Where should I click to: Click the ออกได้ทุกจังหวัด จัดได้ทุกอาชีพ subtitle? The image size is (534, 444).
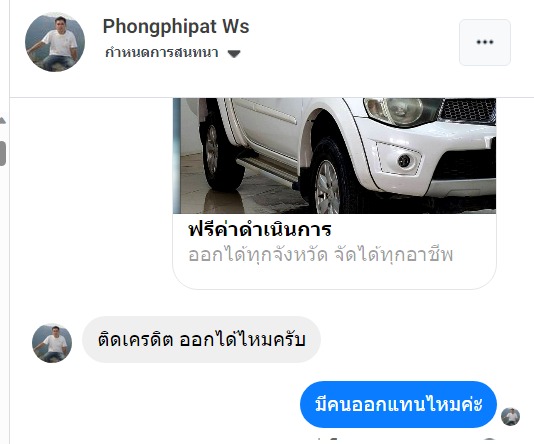[x=320, y=255]
